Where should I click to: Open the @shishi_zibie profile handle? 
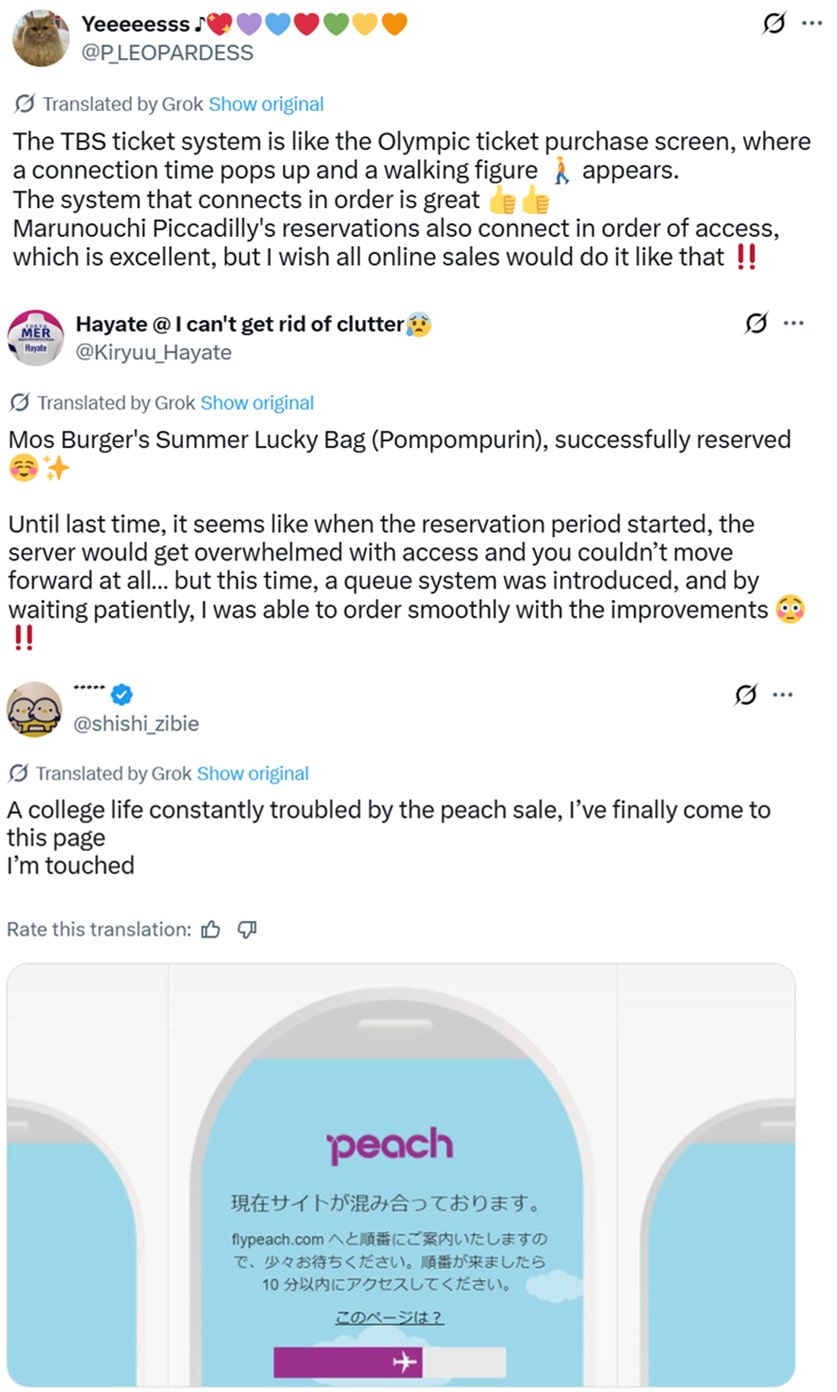click(137, 723)
